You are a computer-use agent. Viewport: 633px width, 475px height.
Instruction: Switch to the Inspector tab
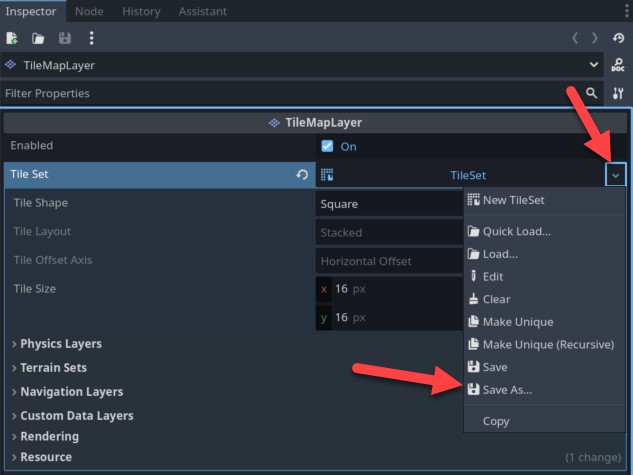(31, 11)
